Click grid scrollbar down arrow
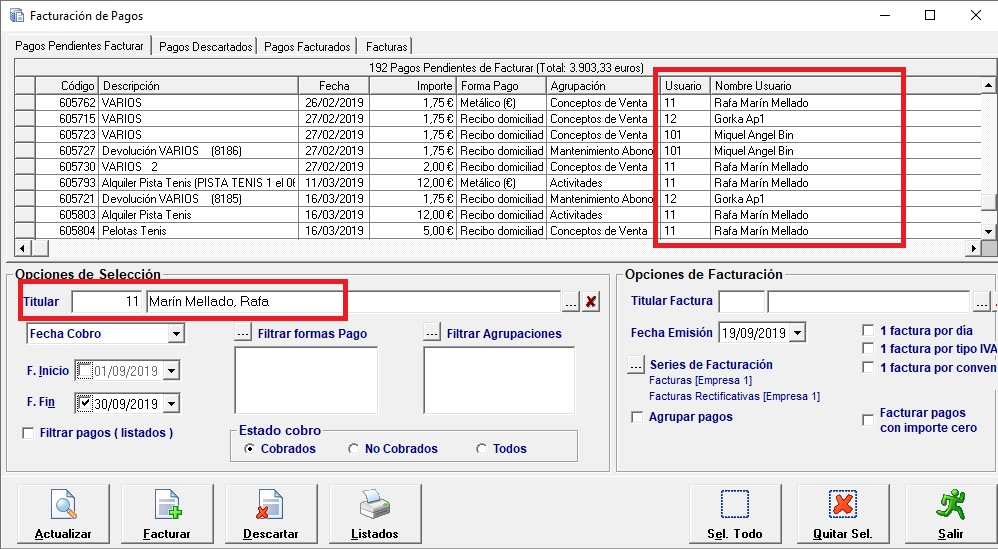The width and height of the screenshot is (998, 549). click(x=988, y=232)
